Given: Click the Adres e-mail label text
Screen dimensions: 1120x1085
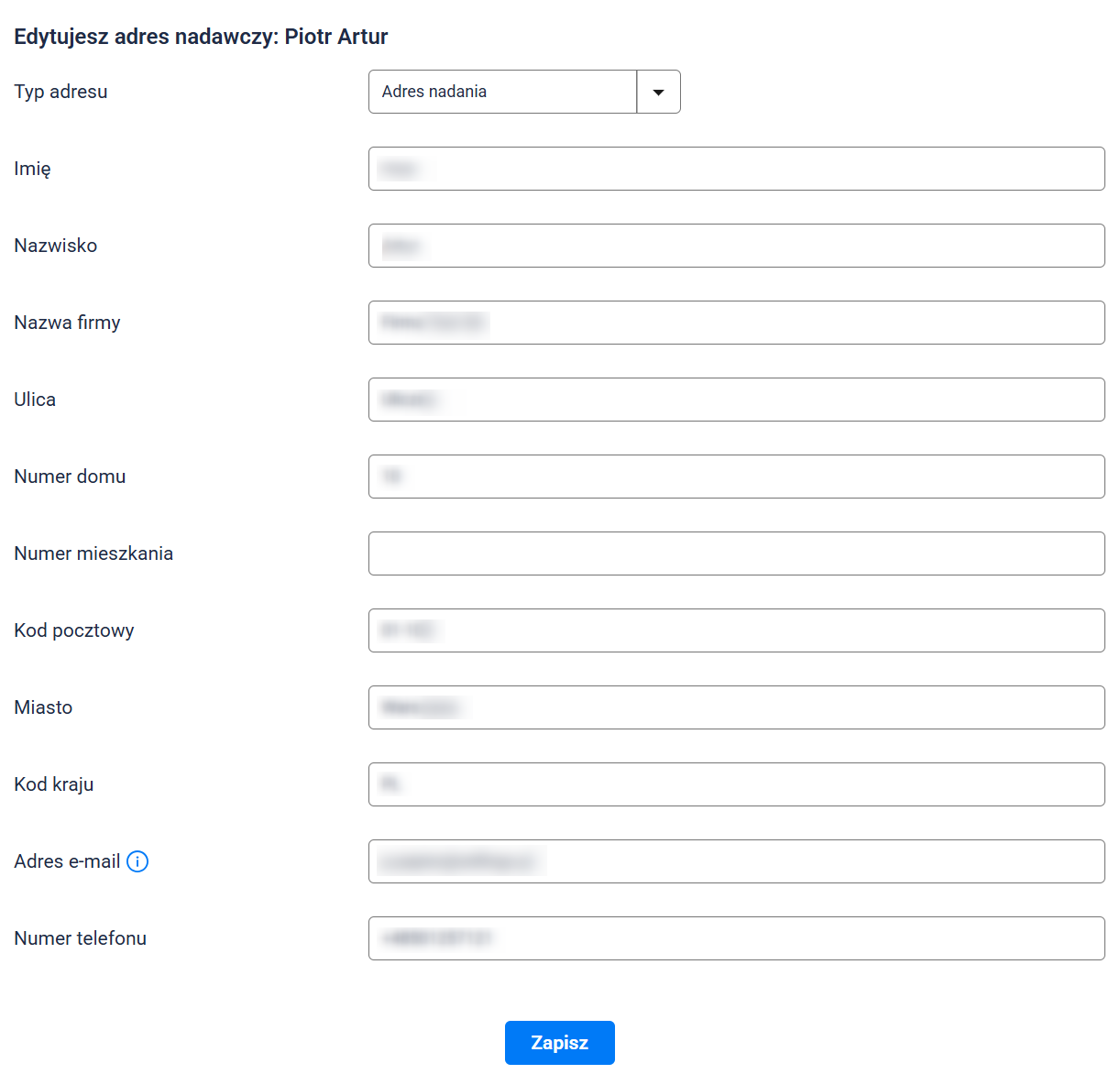Looking at the screenshot, I should point(67,861).
